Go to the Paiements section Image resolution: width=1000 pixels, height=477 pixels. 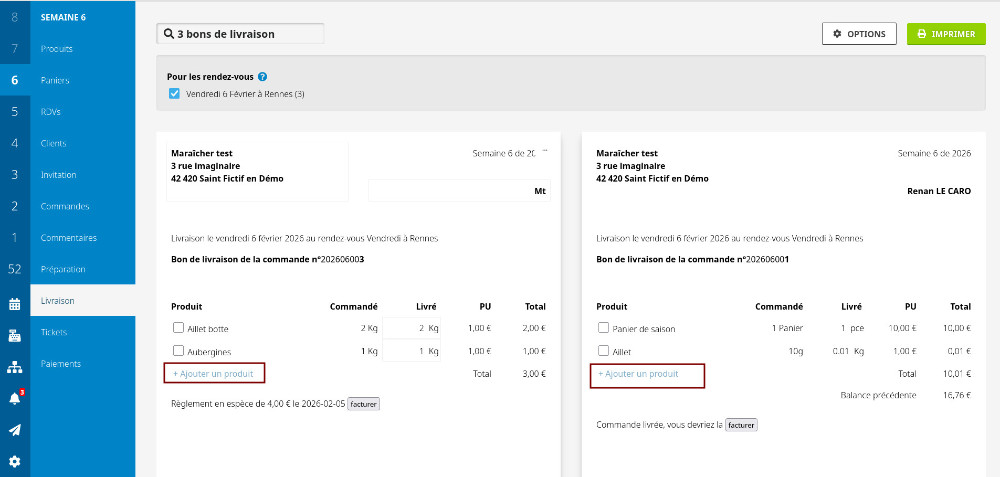(x=61, y=363)
